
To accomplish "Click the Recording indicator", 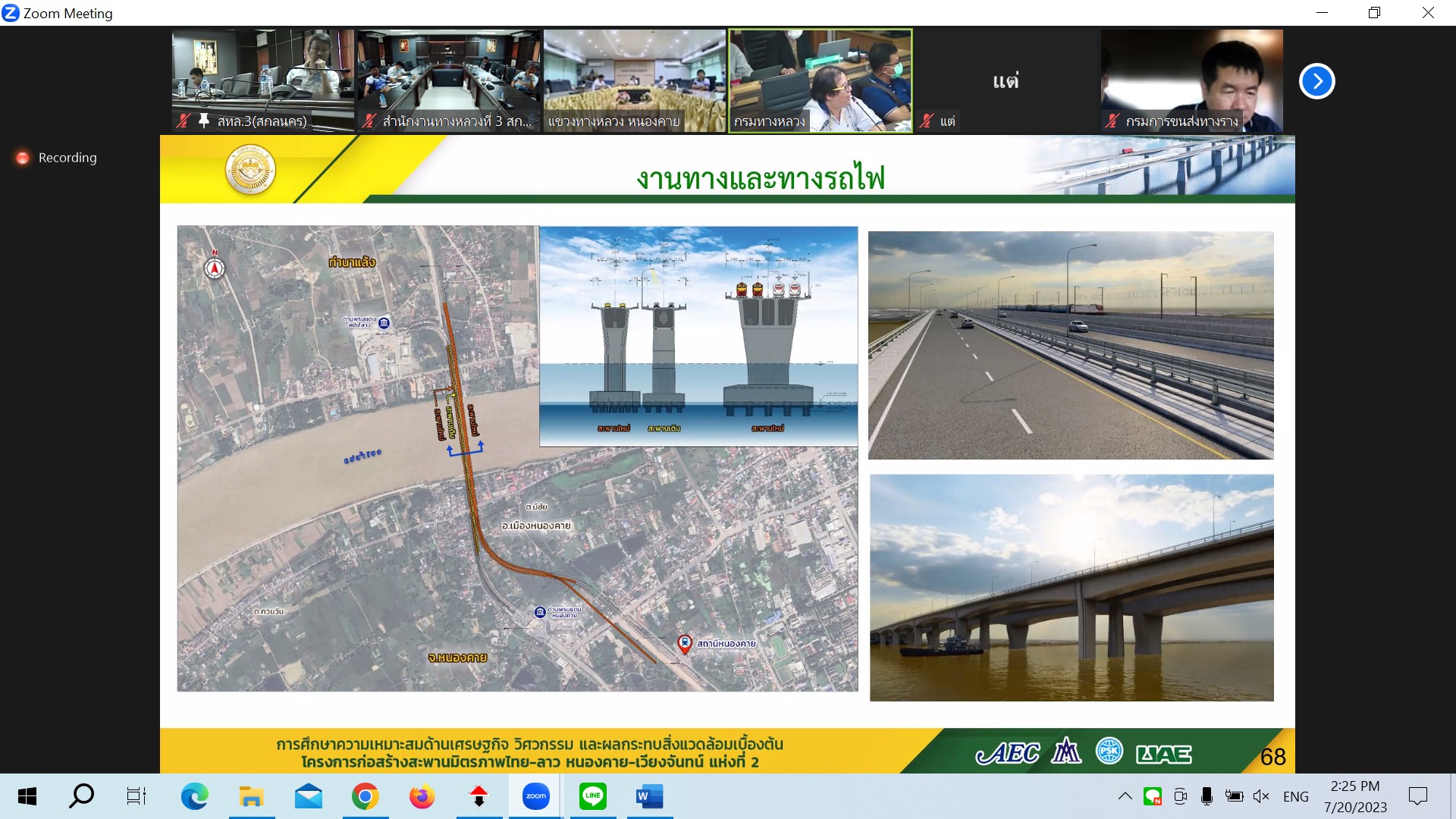I will point(56,158).
